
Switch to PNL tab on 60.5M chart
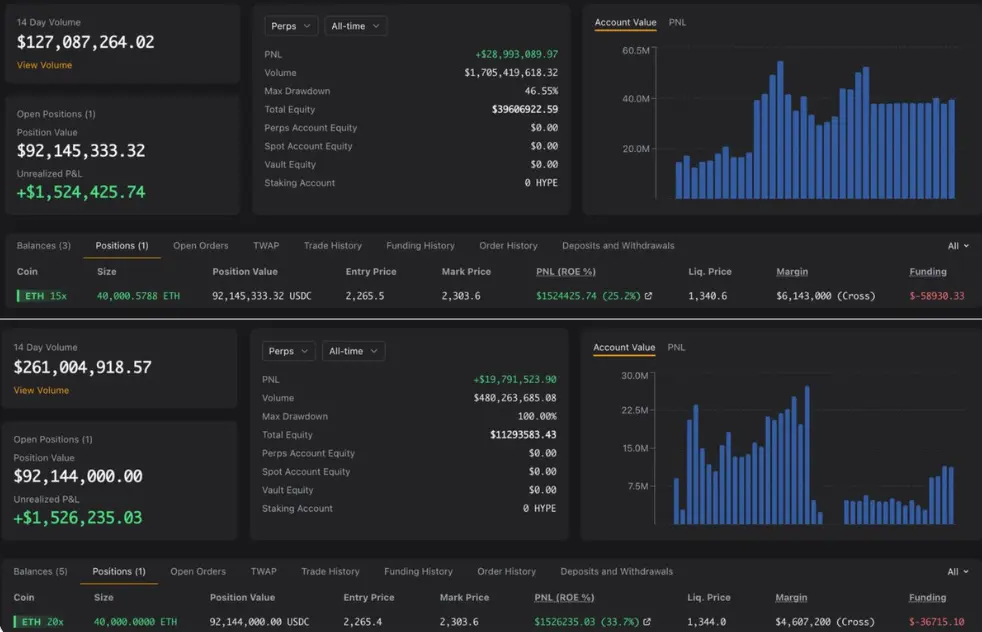point(677,23)
